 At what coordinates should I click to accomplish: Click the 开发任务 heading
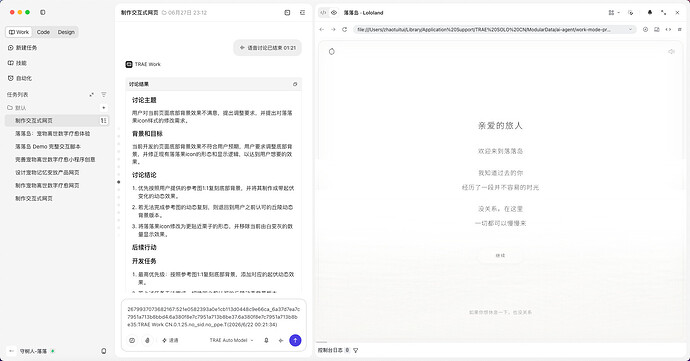point(144,261)
